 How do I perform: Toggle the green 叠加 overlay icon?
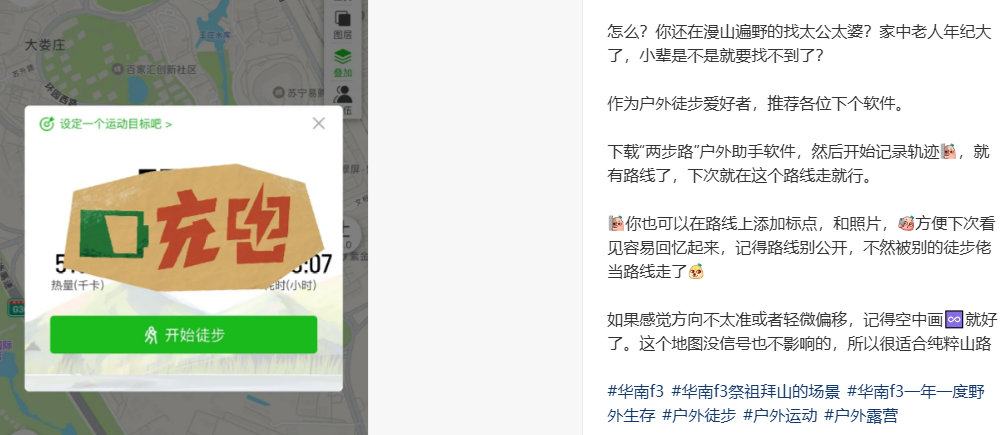(343, 63)
